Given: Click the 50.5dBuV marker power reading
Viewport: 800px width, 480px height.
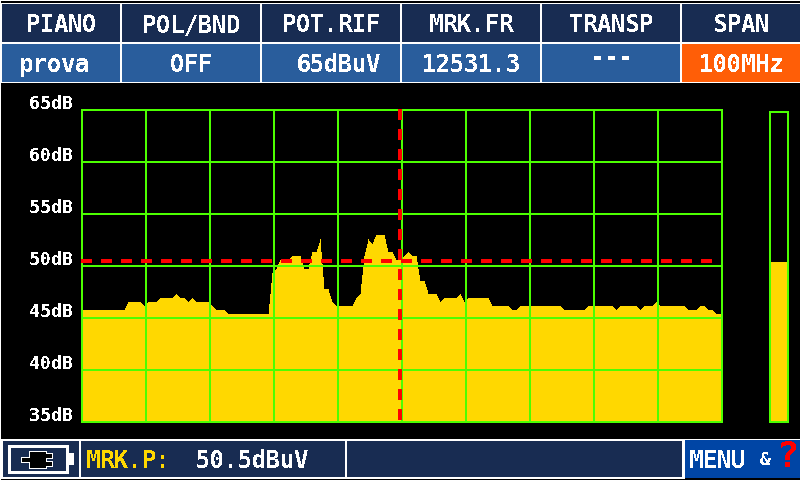Looking at the screenshot, I should (x=252, y=460).
